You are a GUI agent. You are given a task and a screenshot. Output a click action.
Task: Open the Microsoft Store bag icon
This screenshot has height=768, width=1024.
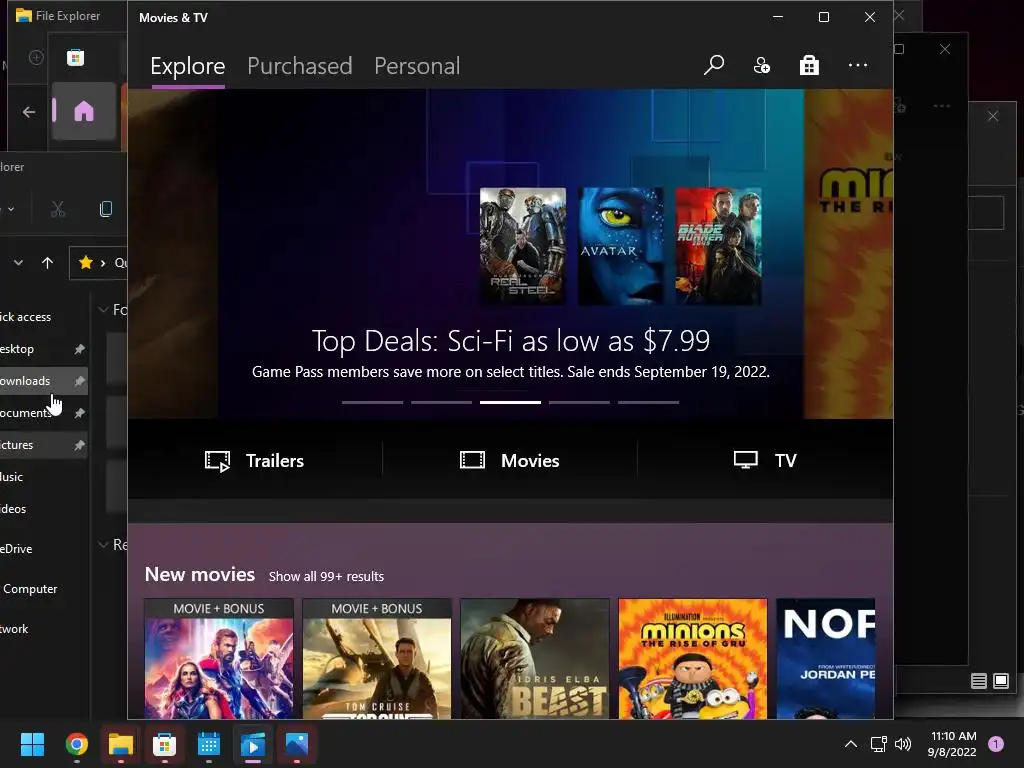[809, 65]
